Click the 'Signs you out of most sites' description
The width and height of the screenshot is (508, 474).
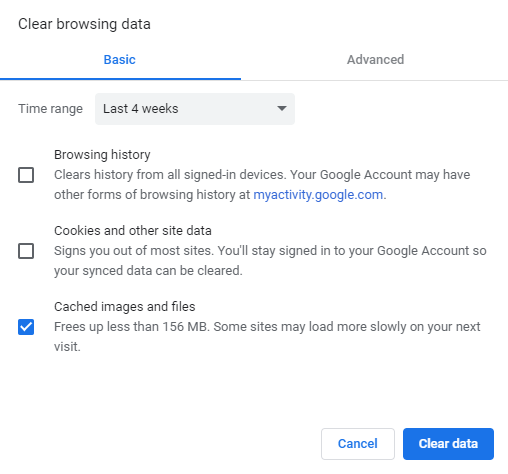(270, 261)
